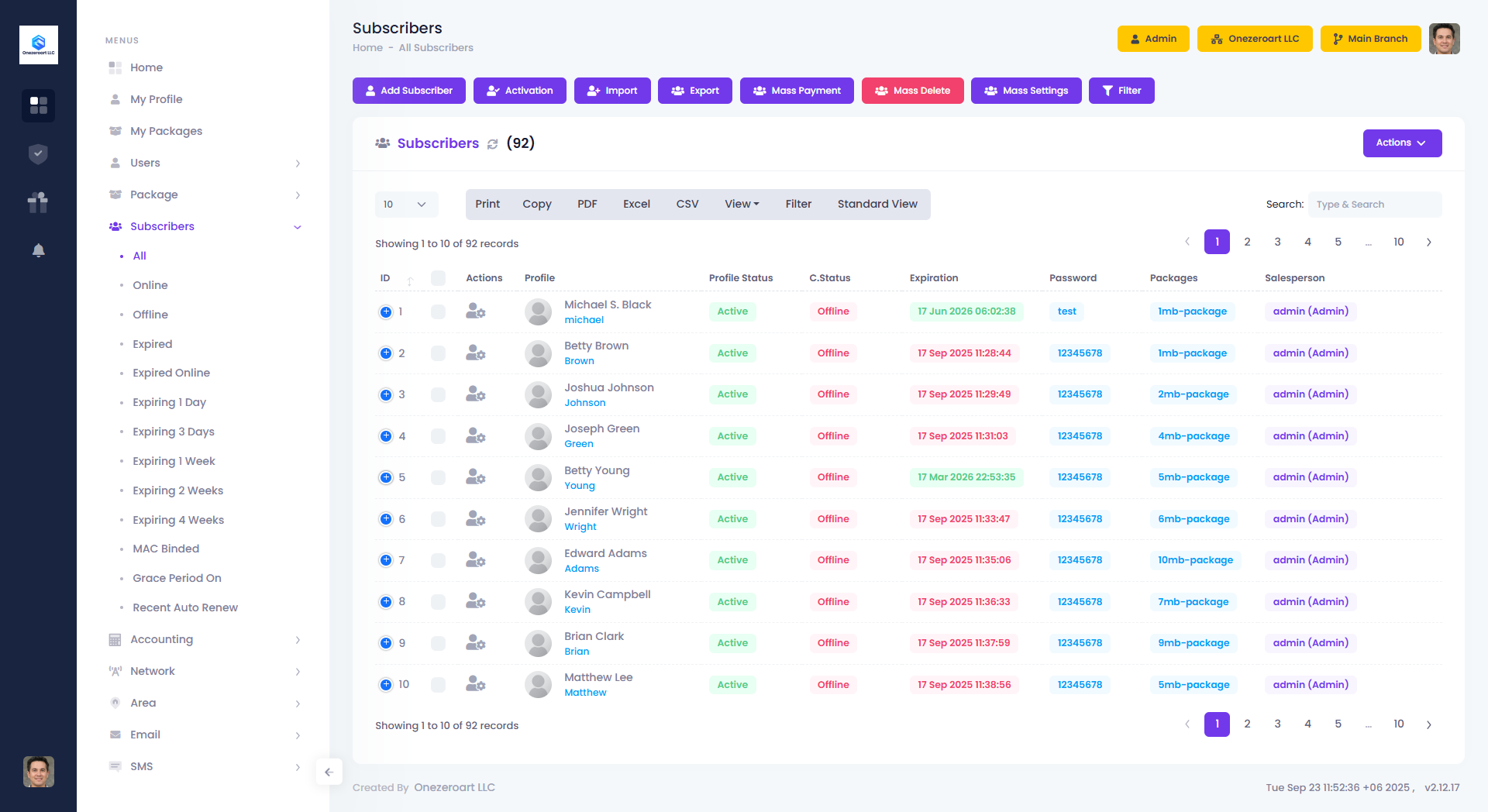This screenshot has width=1488, height=812.
Task: Click the ID column sort arrows
Action: pyautogui.click(x=410, y=280)
